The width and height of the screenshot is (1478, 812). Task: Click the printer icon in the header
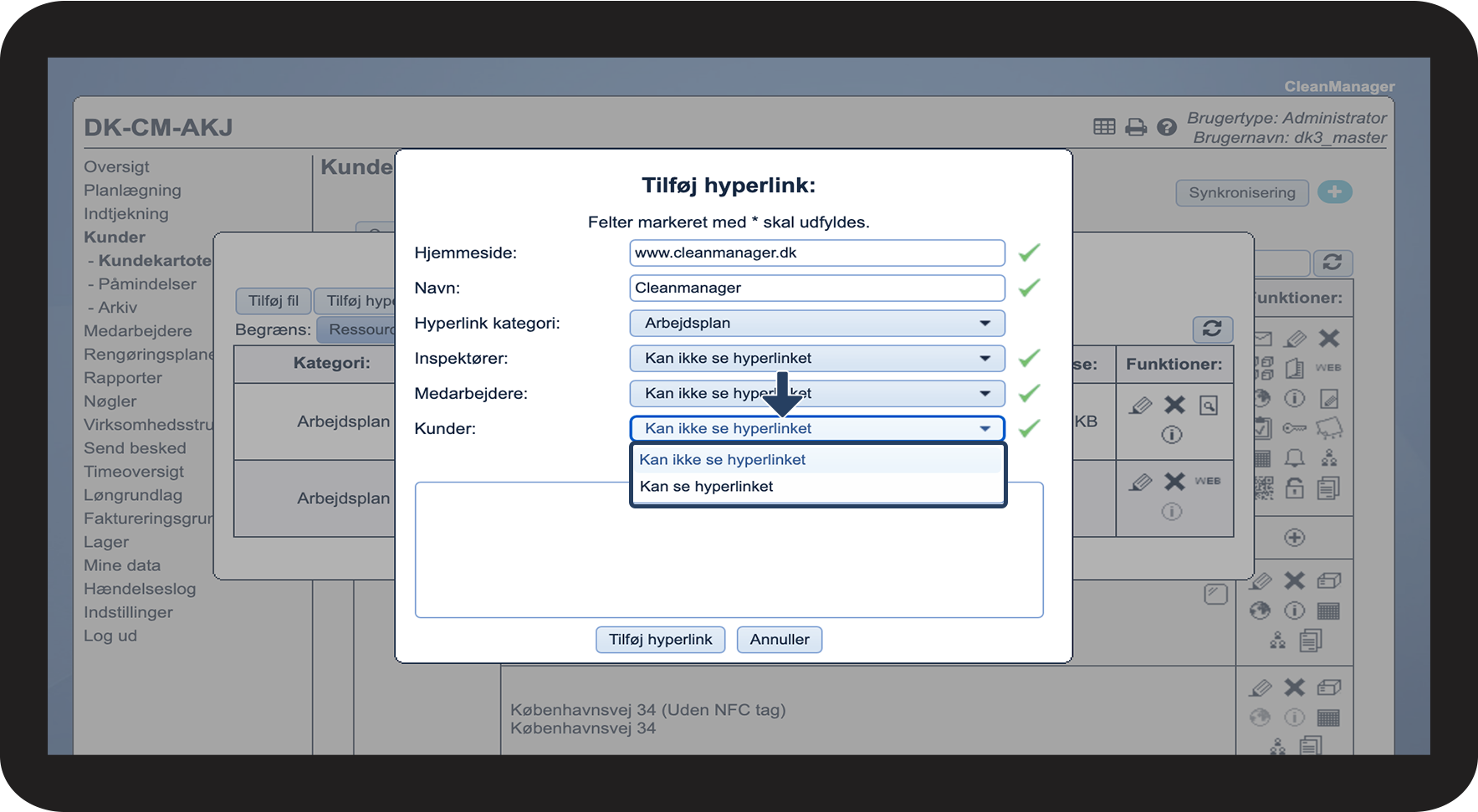click(1135, 127)
